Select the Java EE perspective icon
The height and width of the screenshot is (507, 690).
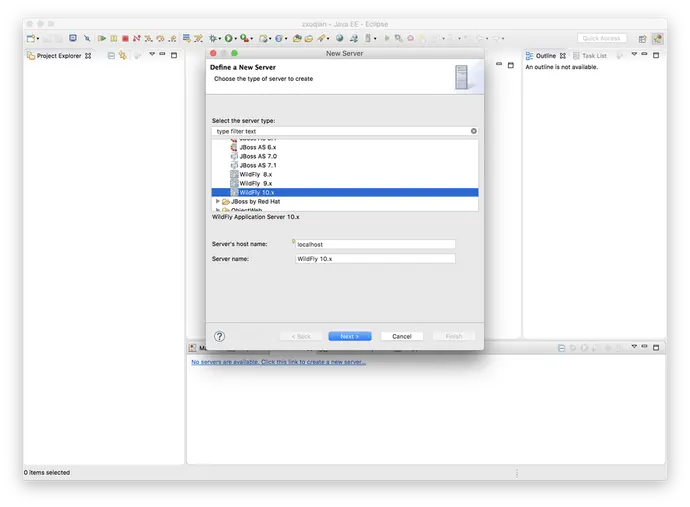[x=657, y=39]
